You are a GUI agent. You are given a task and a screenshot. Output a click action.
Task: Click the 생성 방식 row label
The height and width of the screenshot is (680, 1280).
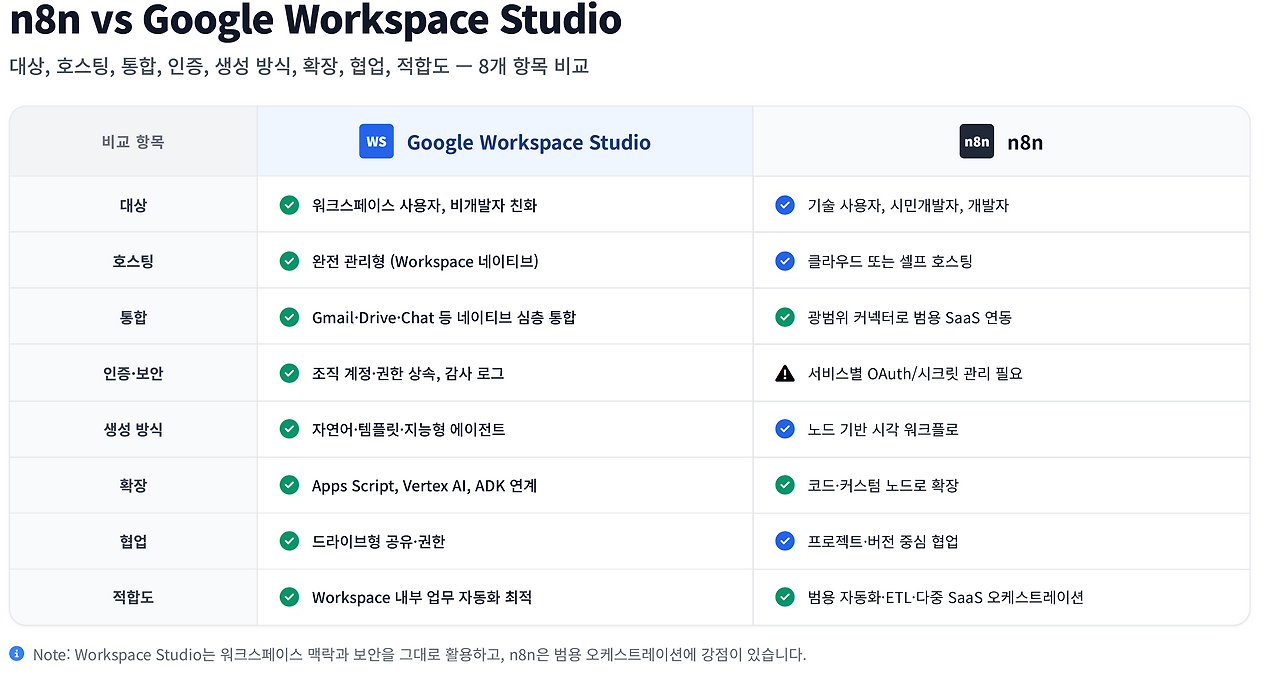point(133,429)
